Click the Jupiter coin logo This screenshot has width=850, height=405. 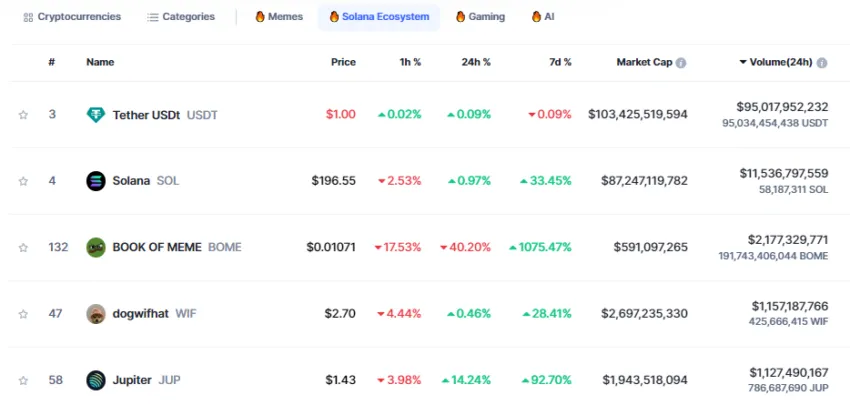click(96, 380)
